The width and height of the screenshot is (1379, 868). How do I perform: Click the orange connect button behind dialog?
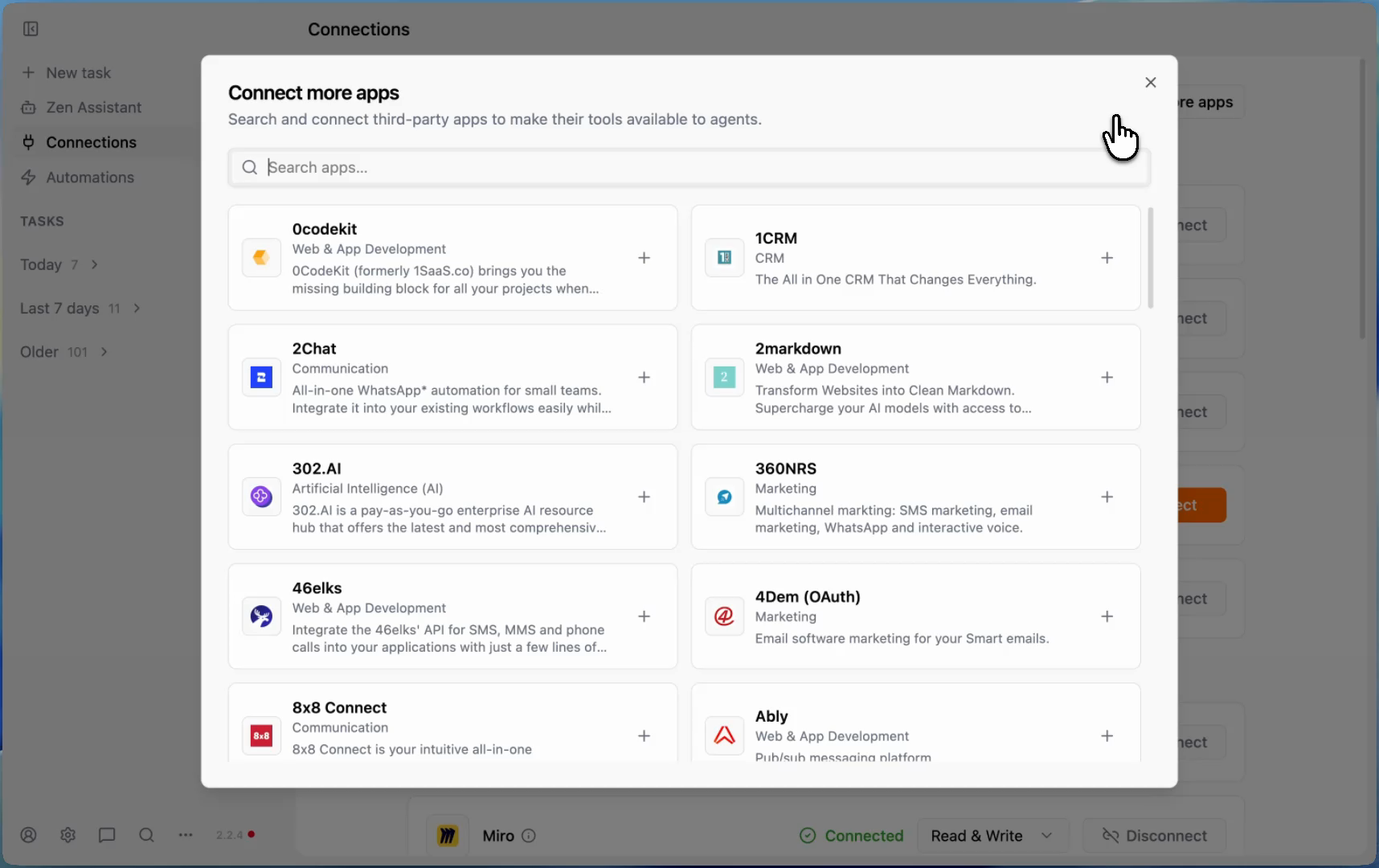(1202, 505)
